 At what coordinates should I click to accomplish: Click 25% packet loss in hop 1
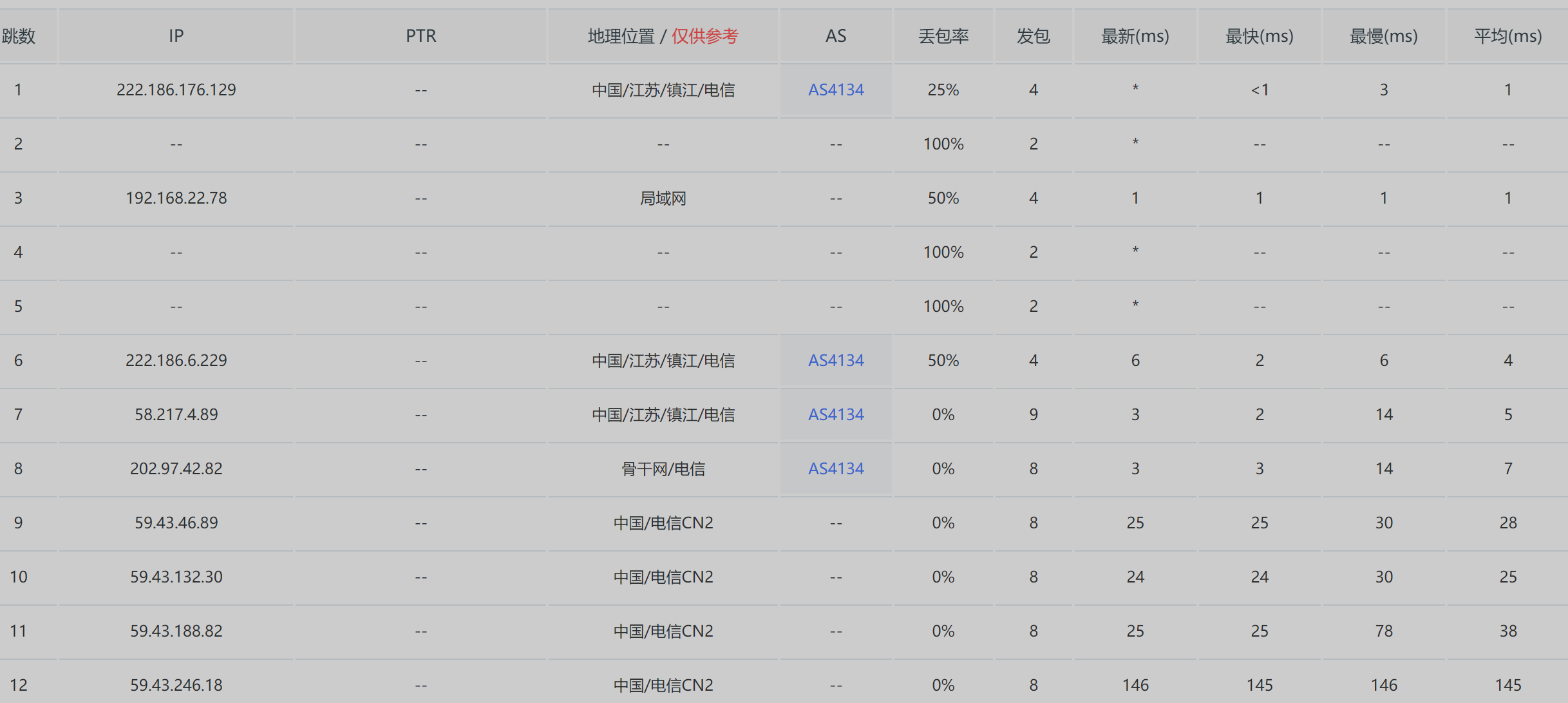pos(943,90)
